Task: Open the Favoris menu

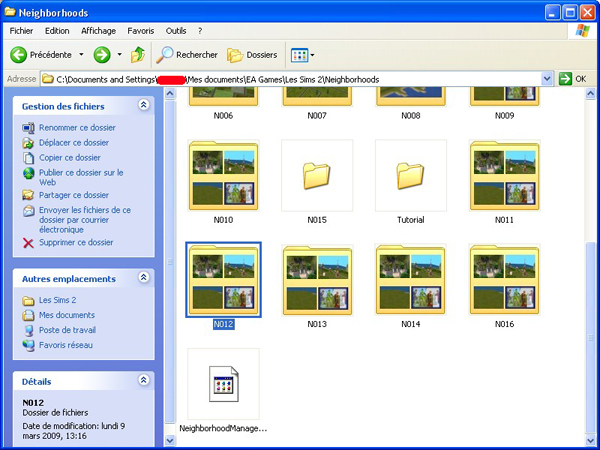Action: [141, 31]
